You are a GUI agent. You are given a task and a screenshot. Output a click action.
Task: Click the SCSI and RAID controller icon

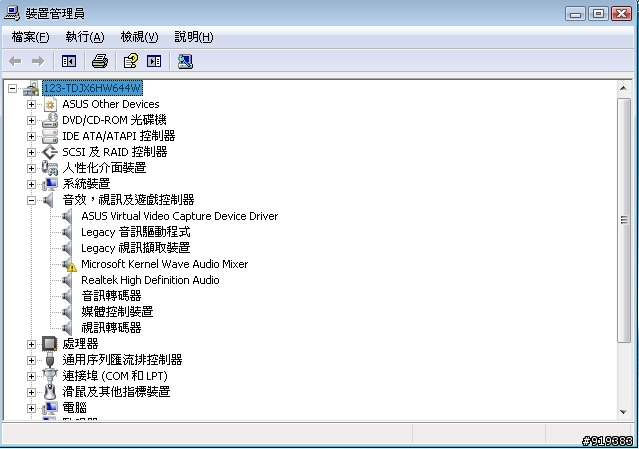[50, 152]
